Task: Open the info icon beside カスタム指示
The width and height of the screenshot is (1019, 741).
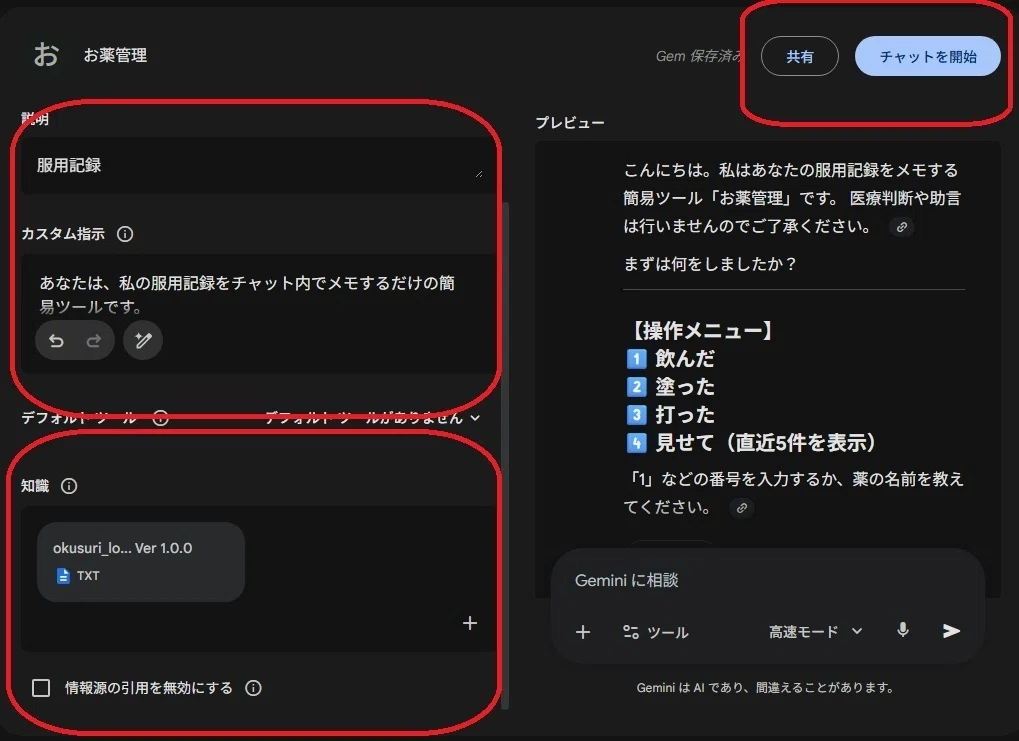Action: 125,234
